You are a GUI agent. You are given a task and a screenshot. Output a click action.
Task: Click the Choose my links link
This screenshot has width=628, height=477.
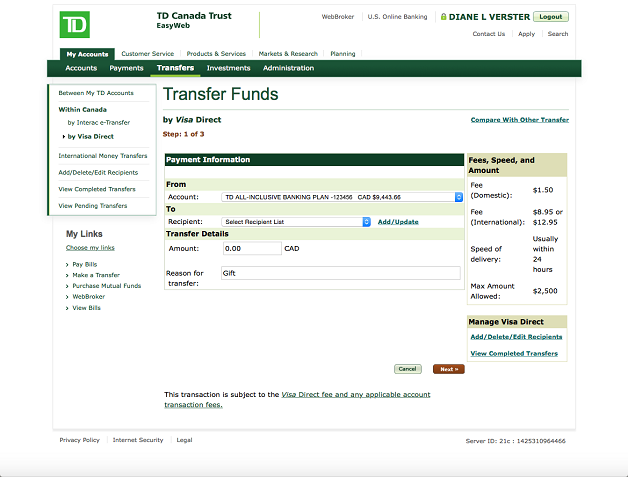(x=90, y=248)
